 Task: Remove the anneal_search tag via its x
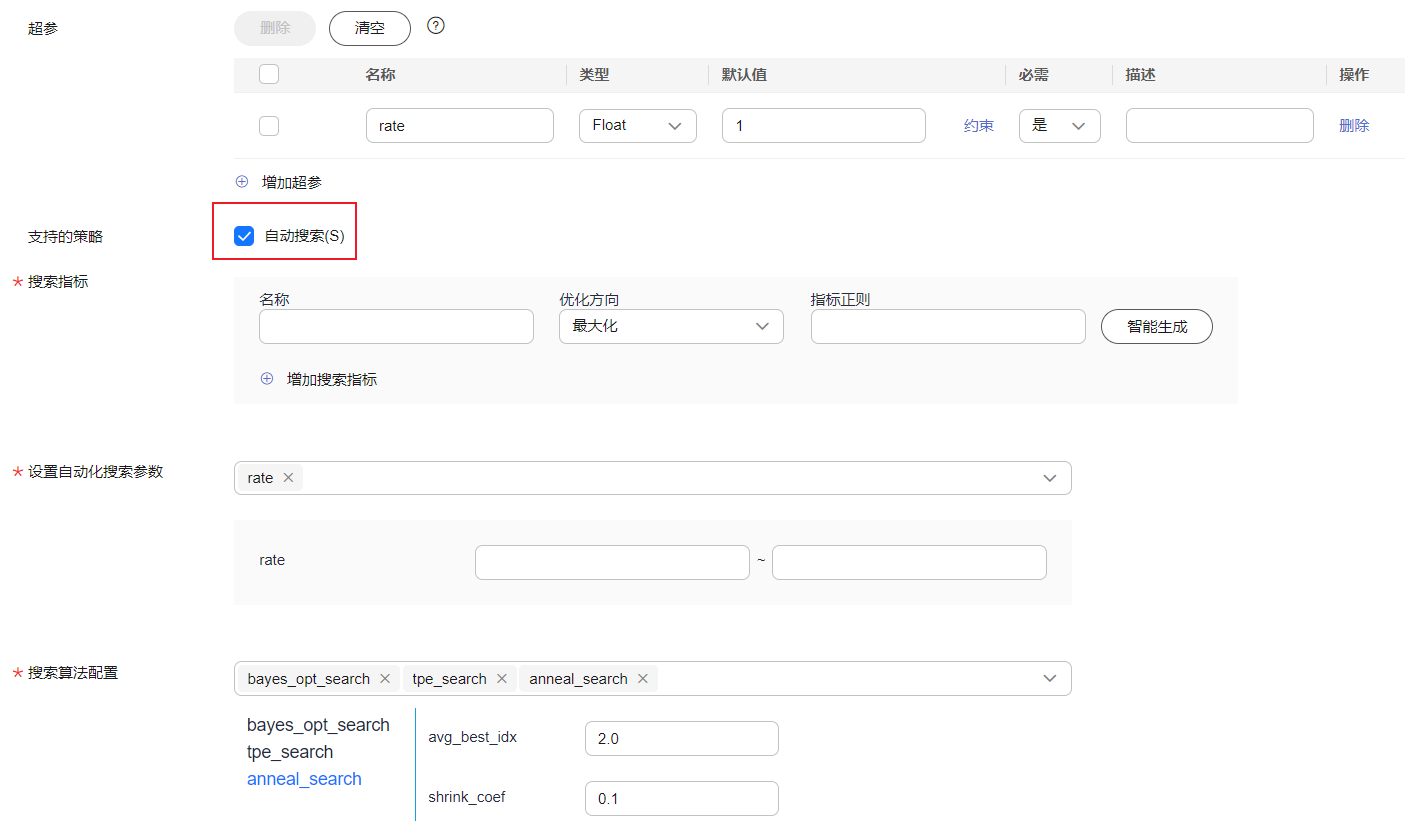tap(642, 679)
